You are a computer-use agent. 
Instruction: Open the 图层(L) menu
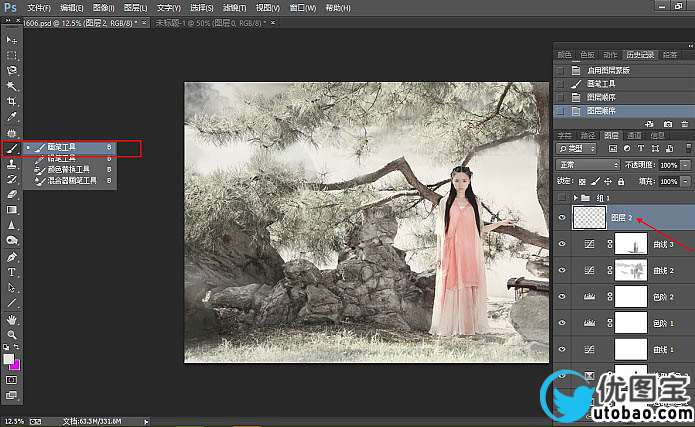[135, 8]
